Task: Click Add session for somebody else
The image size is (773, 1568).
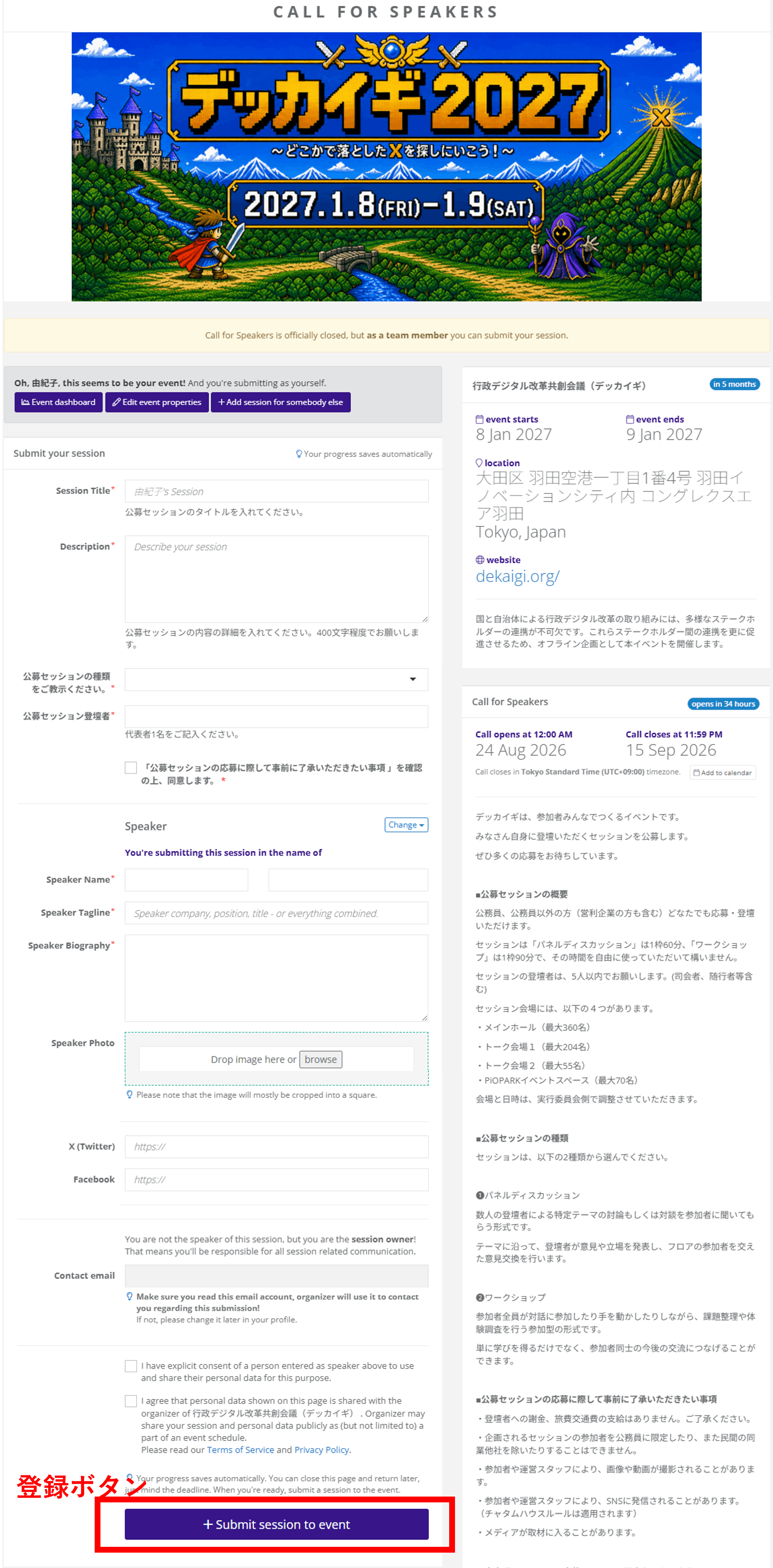Action: point(280,402)
